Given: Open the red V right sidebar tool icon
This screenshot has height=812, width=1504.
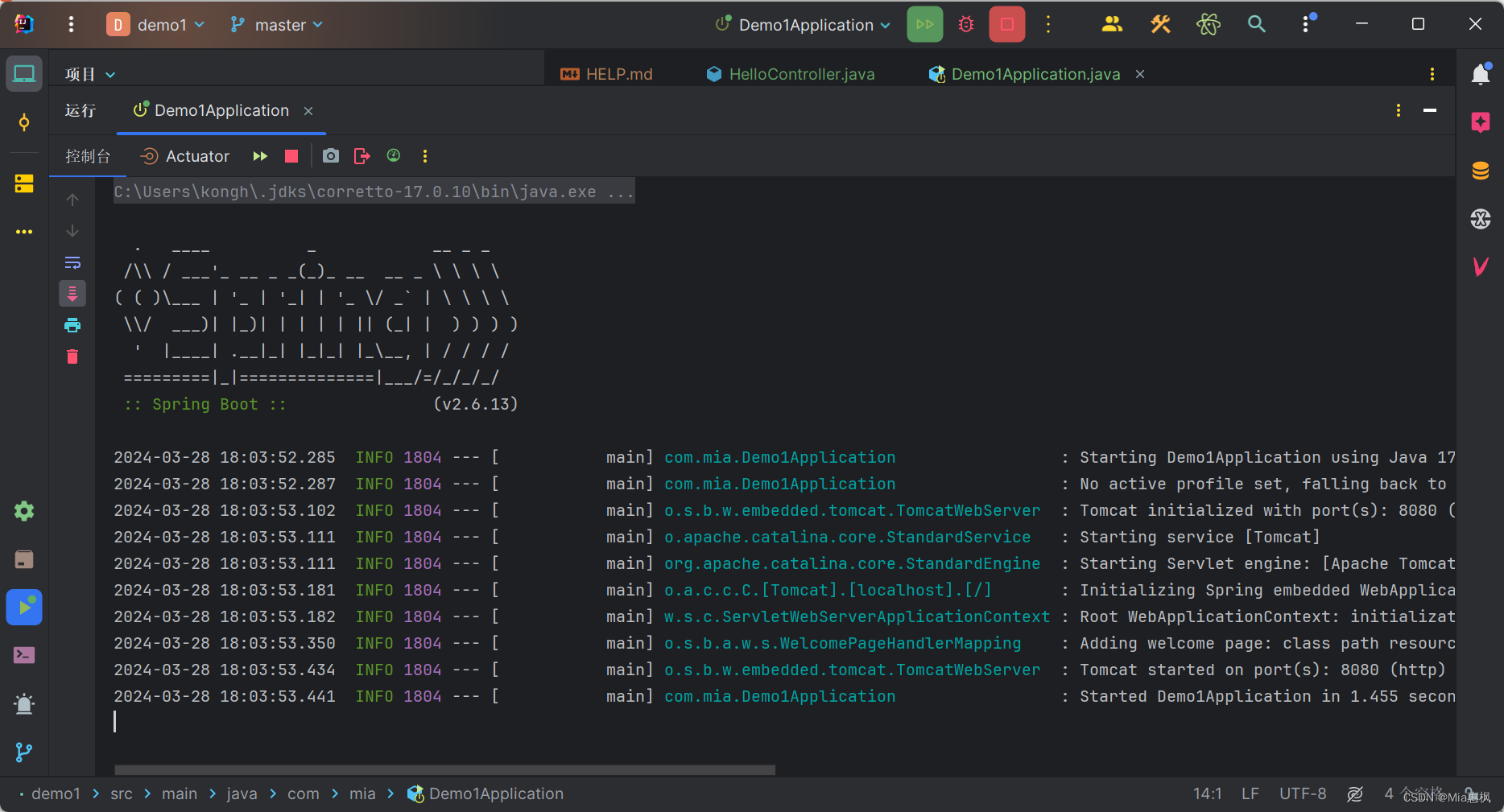Looking at the screenshot, I should (x=1480, y=266).
